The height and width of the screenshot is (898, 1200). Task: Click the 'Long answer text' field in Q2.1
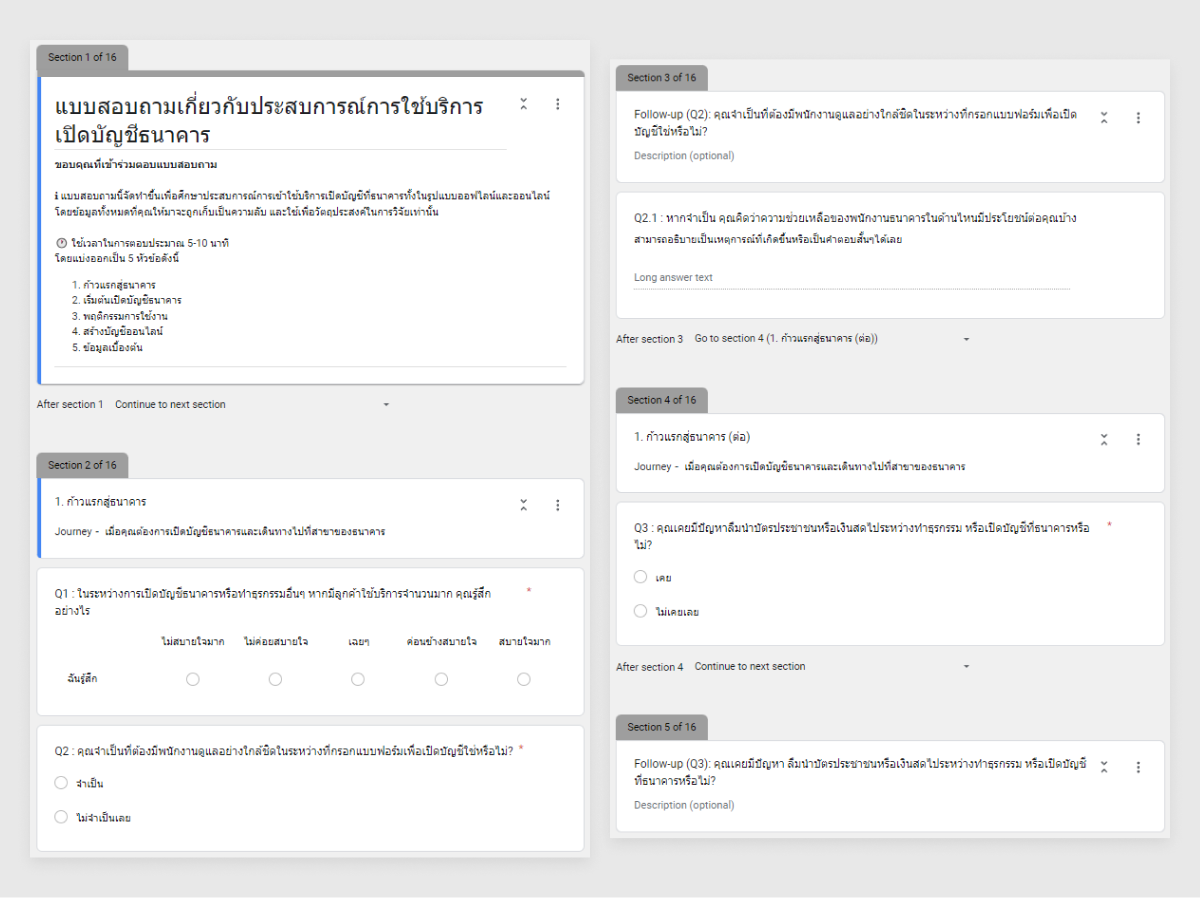[850, 278]
